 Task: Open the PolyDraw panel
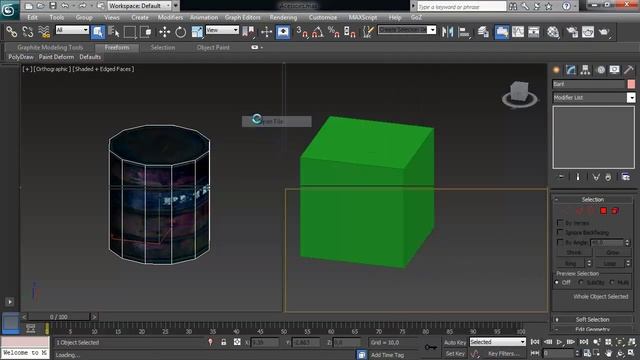point(21,57)
